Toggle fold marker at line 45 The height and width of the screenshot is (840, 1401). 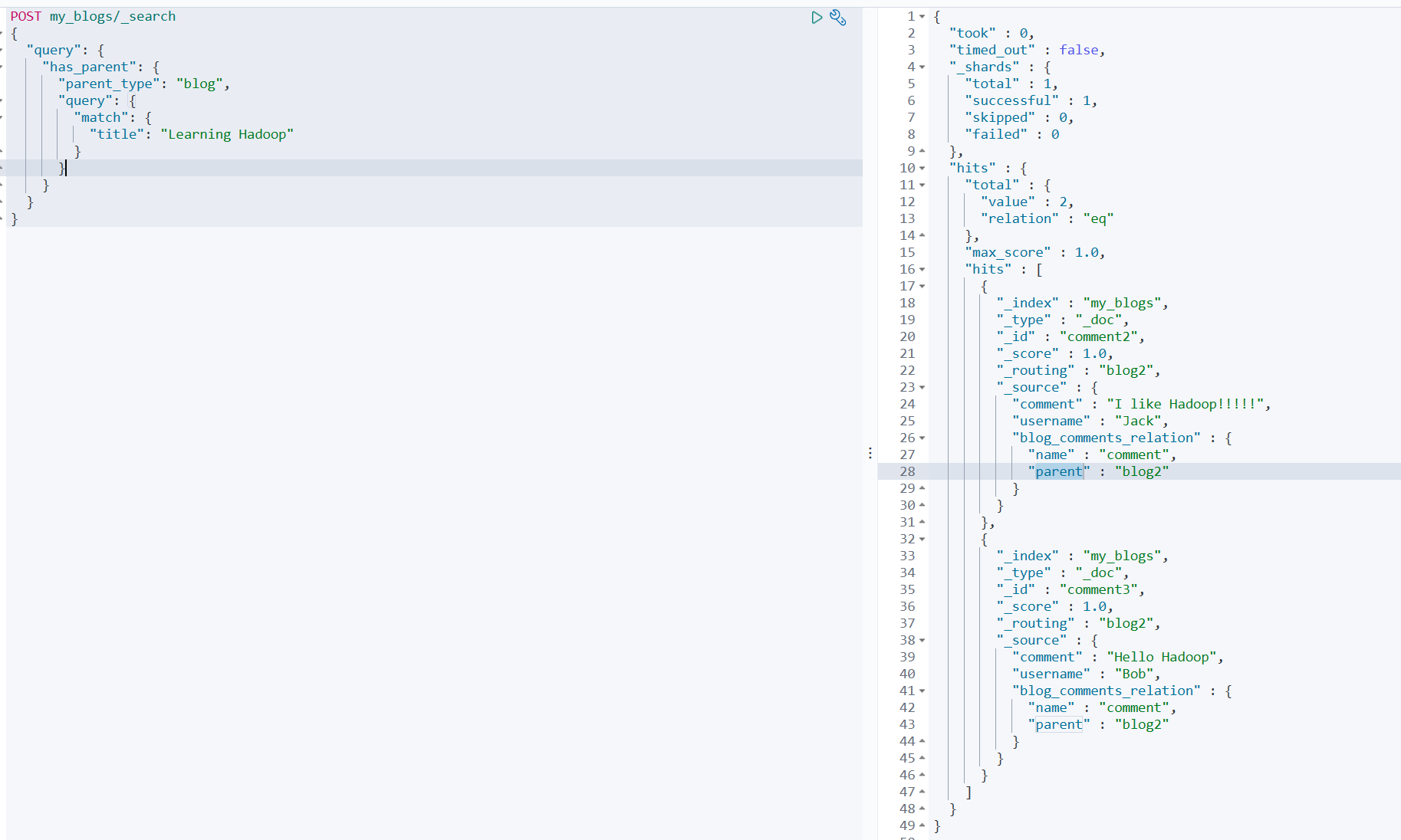[922, 758]
